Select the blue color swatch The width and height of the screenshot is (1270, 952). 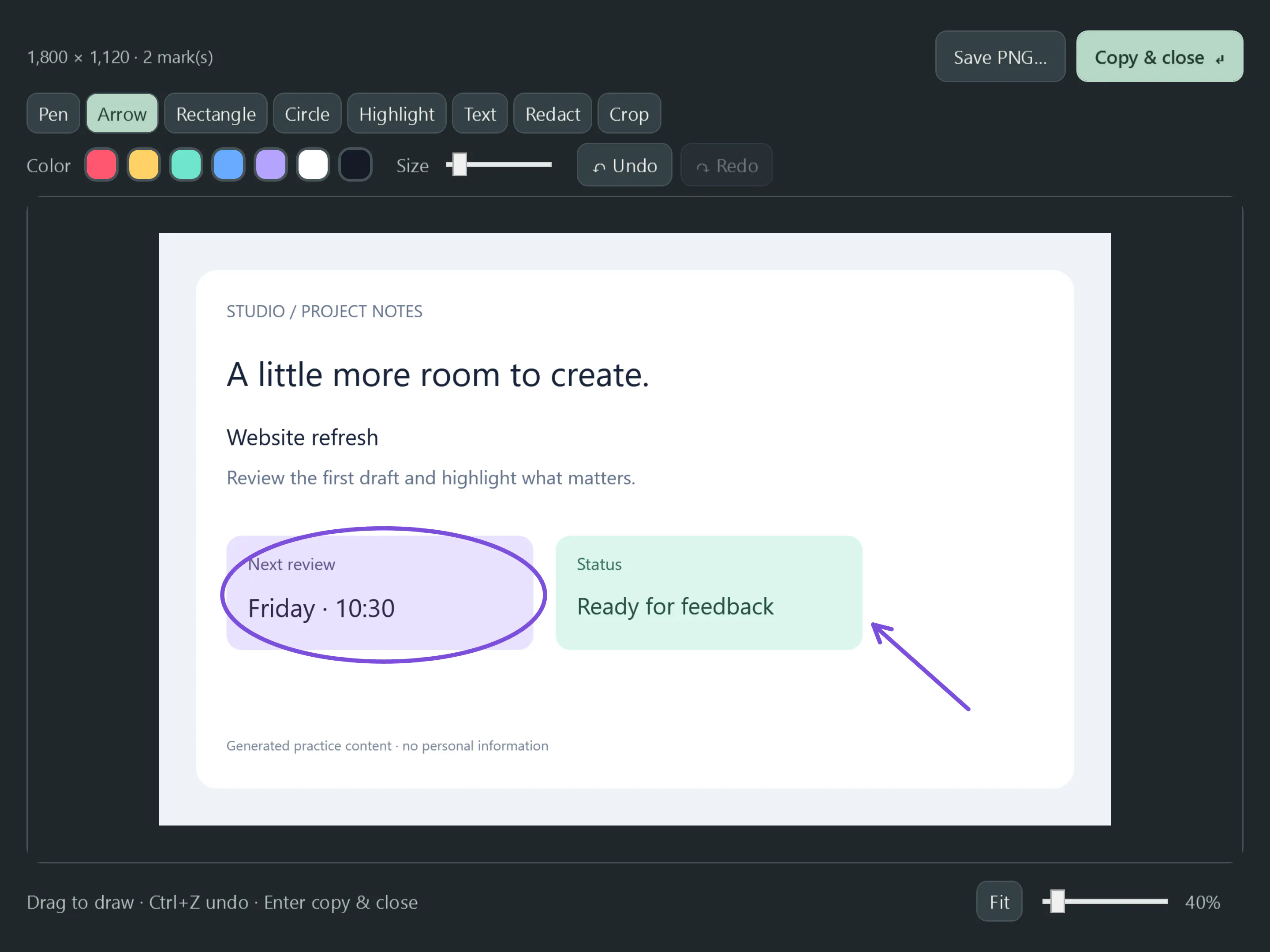pos(228,165)
